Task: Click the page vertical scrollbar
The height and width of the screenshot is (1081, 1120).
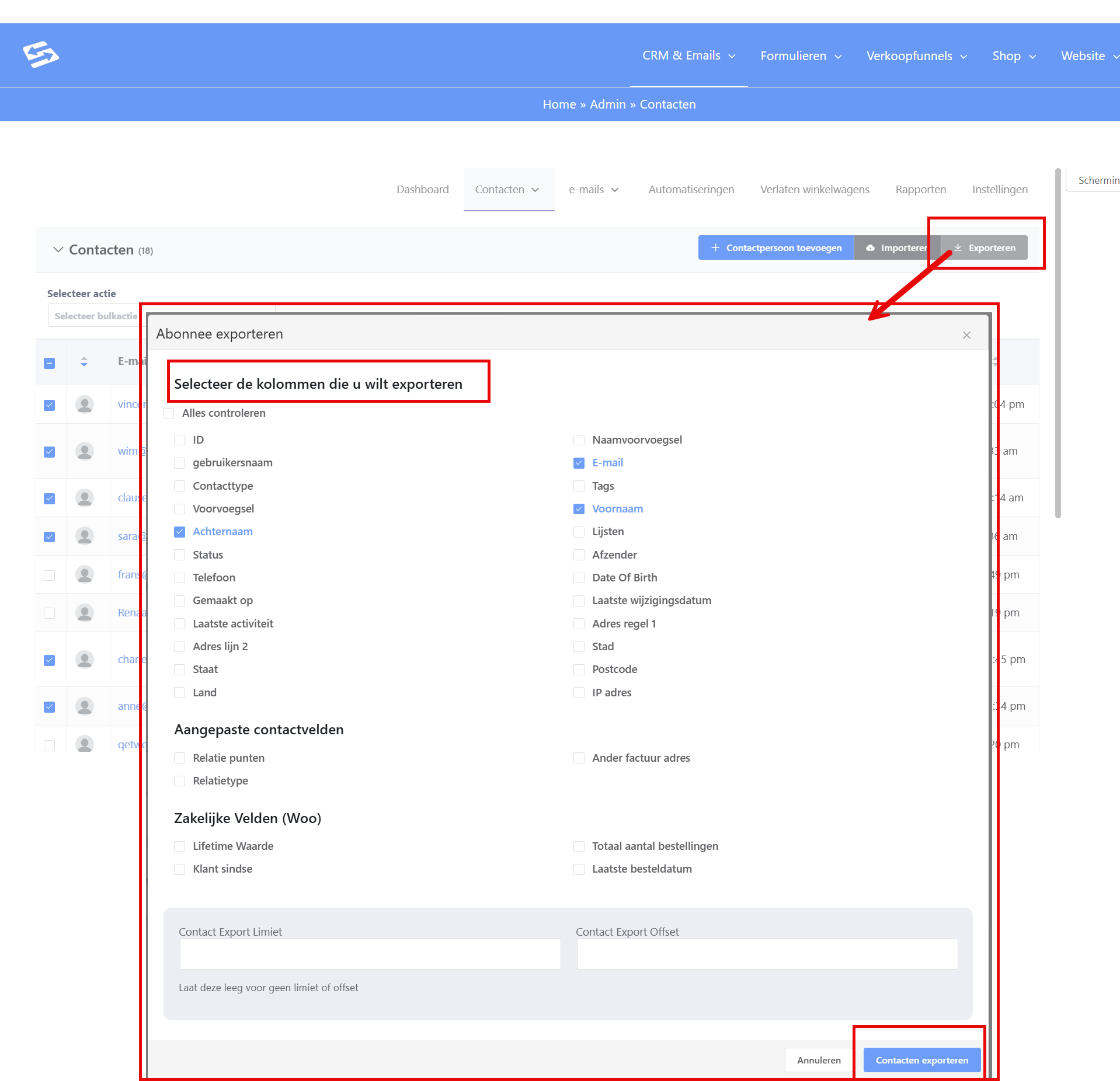Action: click(x=1058, y=343)
